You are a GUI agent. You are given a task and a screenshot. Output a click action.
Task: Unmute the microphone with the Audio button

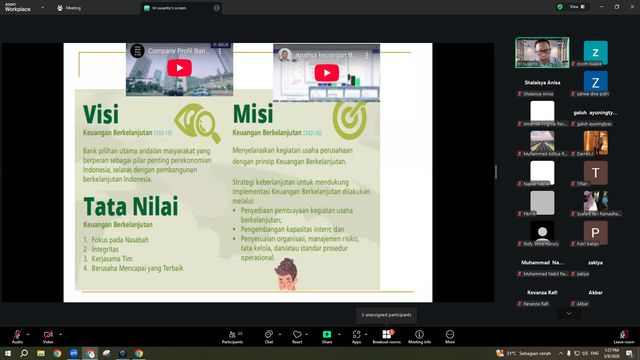click(17, 337)
